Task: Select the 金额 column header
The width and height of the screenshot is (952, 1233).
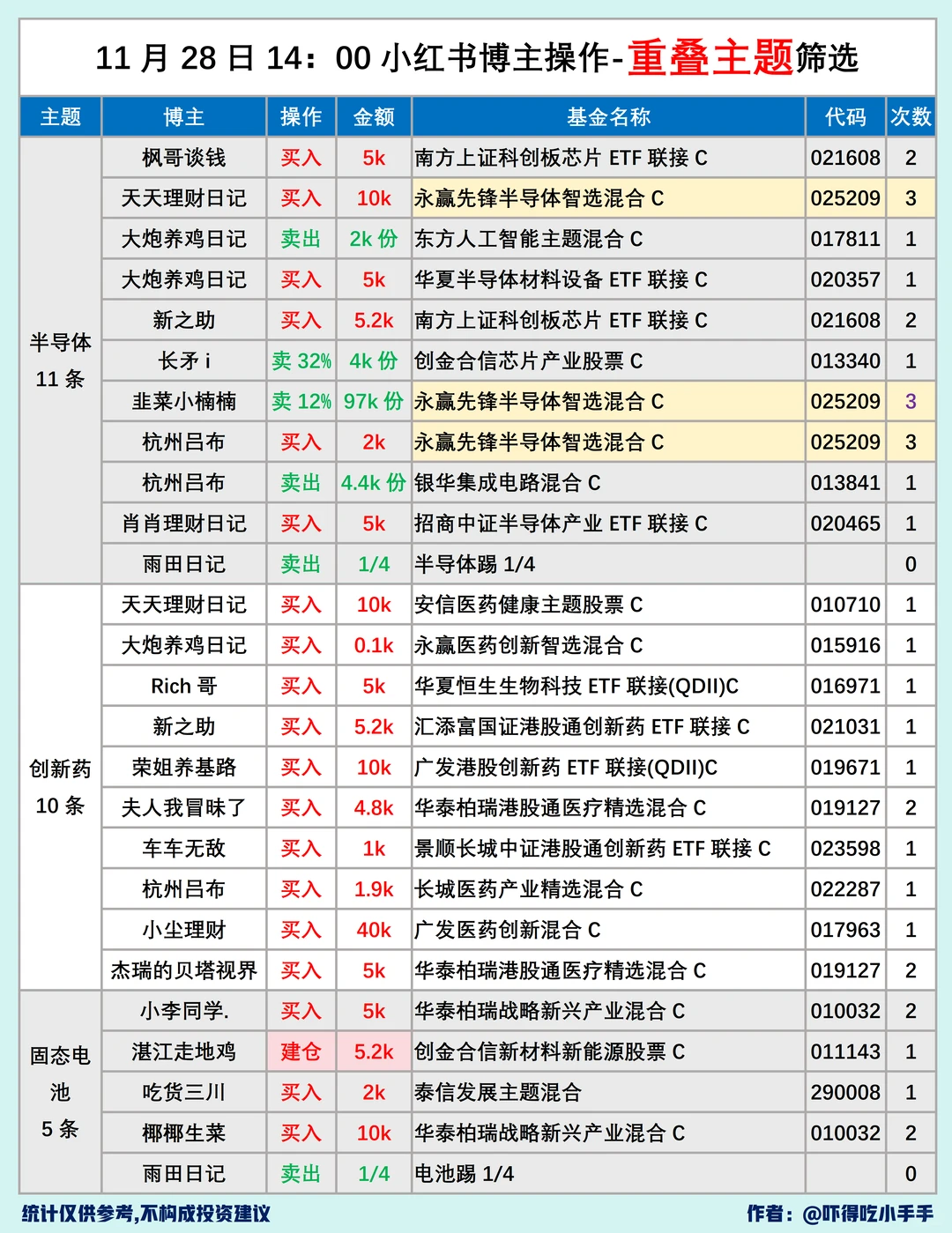Action: [373, 116]
